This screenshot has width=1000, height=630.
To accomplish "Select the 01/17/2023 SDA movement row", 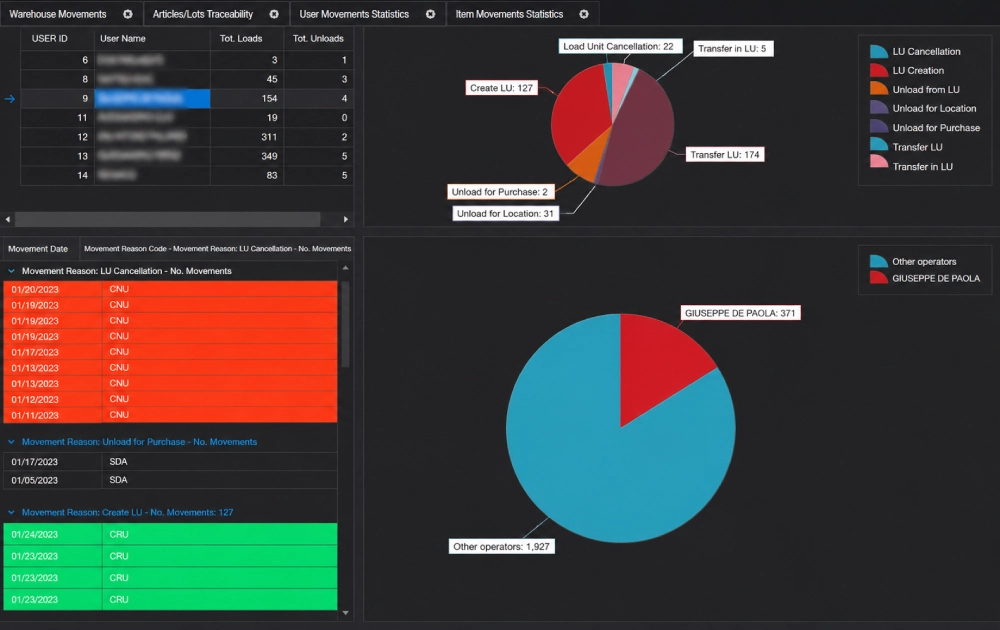I will (x=170, y=462).
